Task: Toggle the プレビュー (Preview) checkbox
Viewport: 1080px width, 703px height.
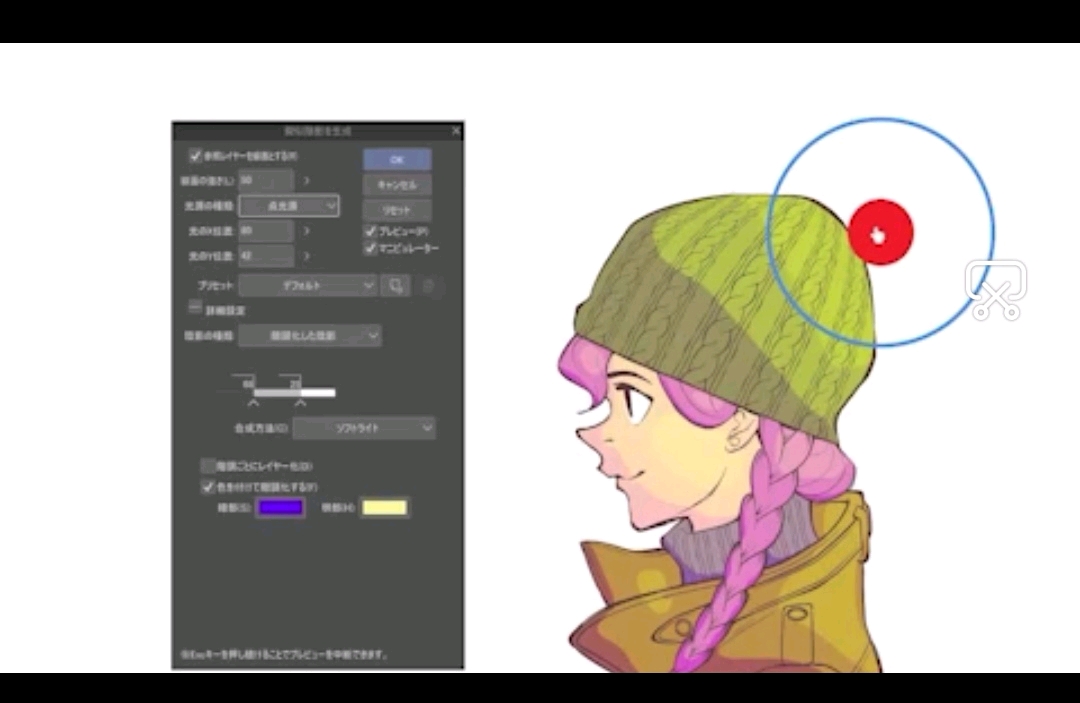Action: tap(371, 231)
